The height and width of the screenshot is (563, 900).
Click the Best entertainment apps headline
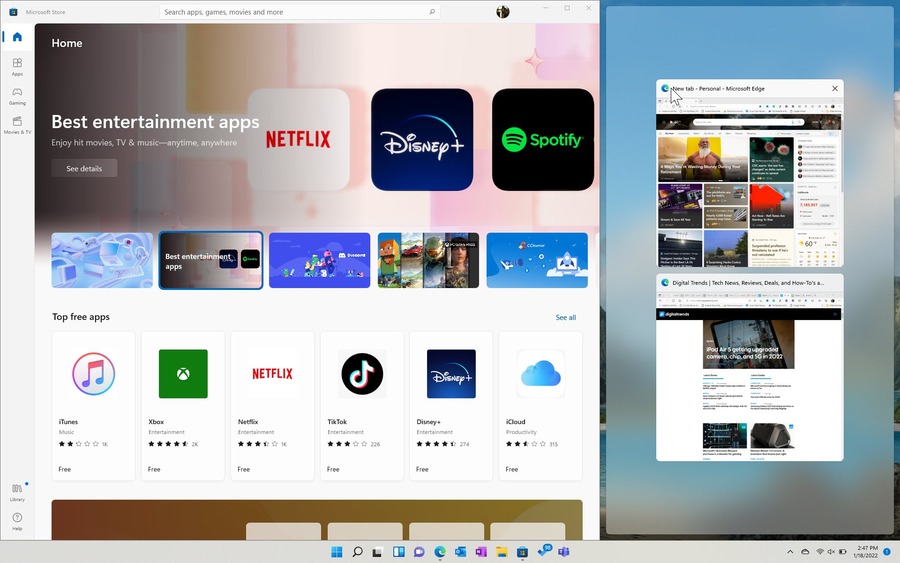(155, 122)
